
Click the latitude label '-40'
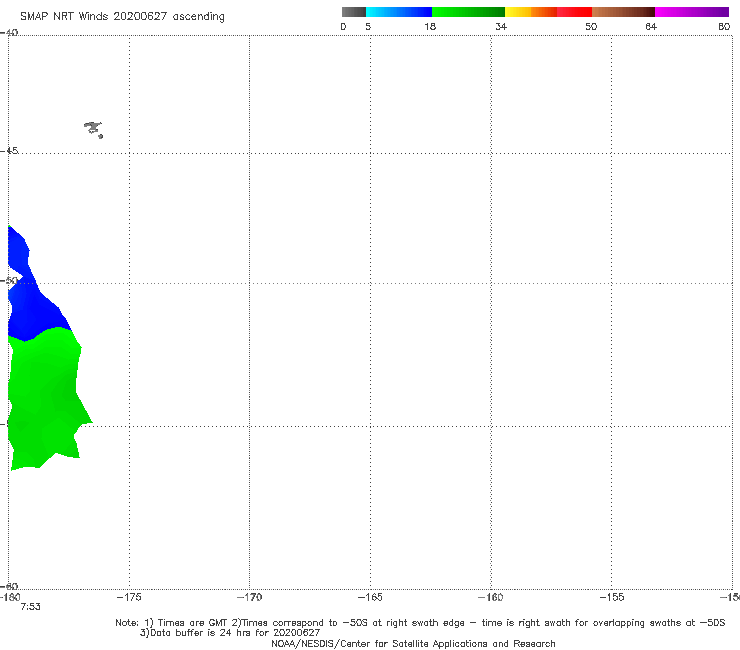[9, 33]
